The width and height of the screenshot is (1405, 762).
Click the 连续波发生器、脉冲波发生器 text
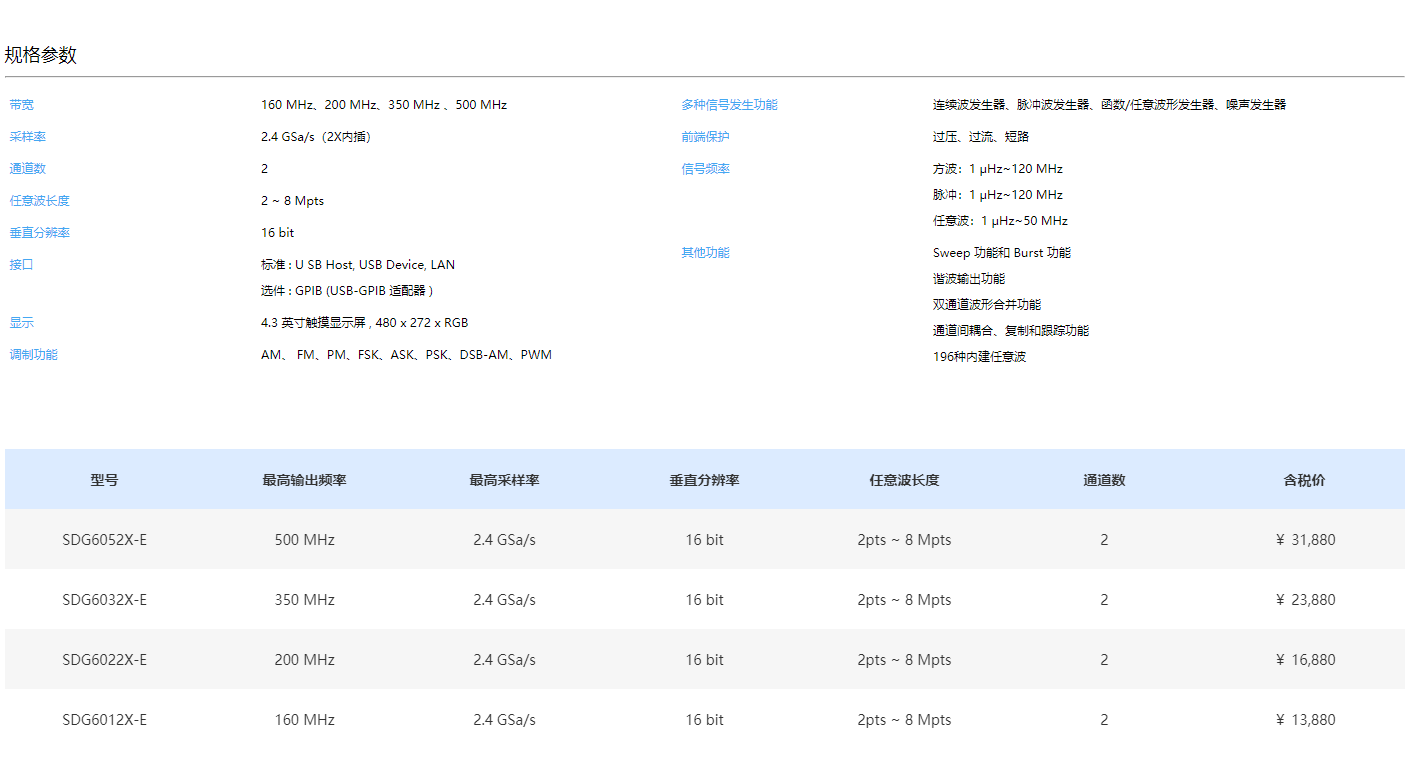(x=1109, y=105)
